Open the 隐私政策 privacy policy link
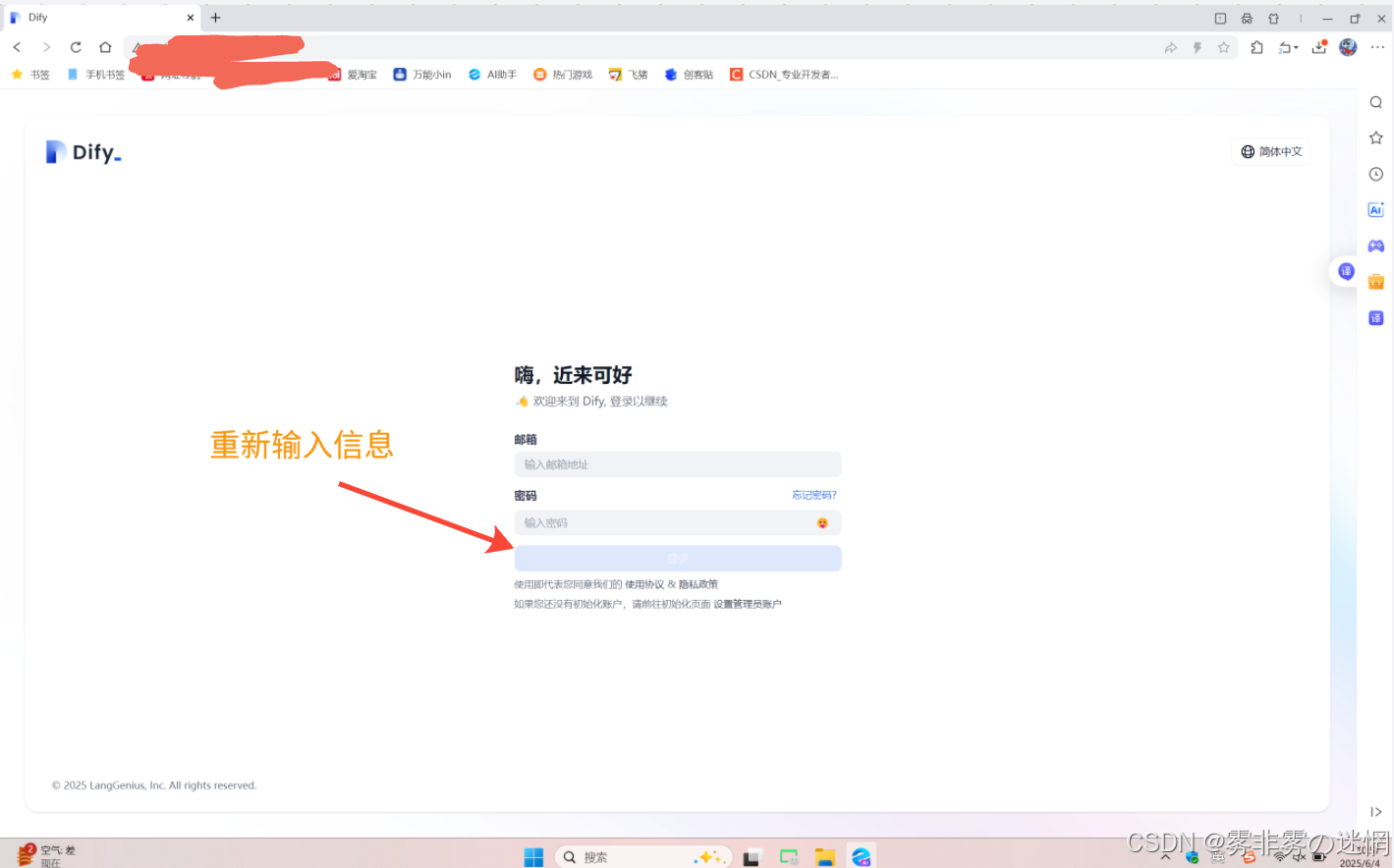The width and height of the screenshot is (1394, 868). coord(698,584)
